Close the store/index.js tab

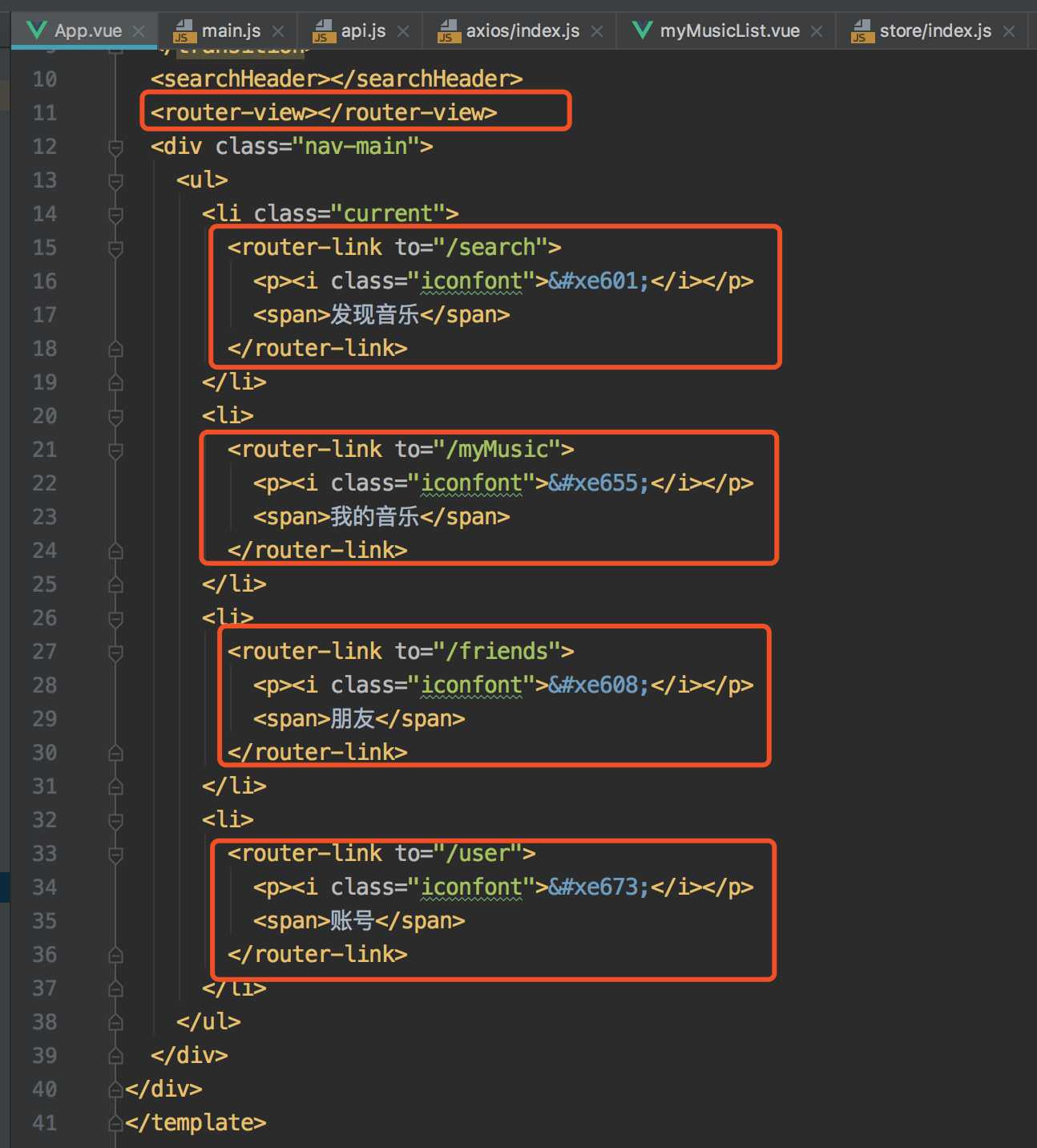point(1009,31)
